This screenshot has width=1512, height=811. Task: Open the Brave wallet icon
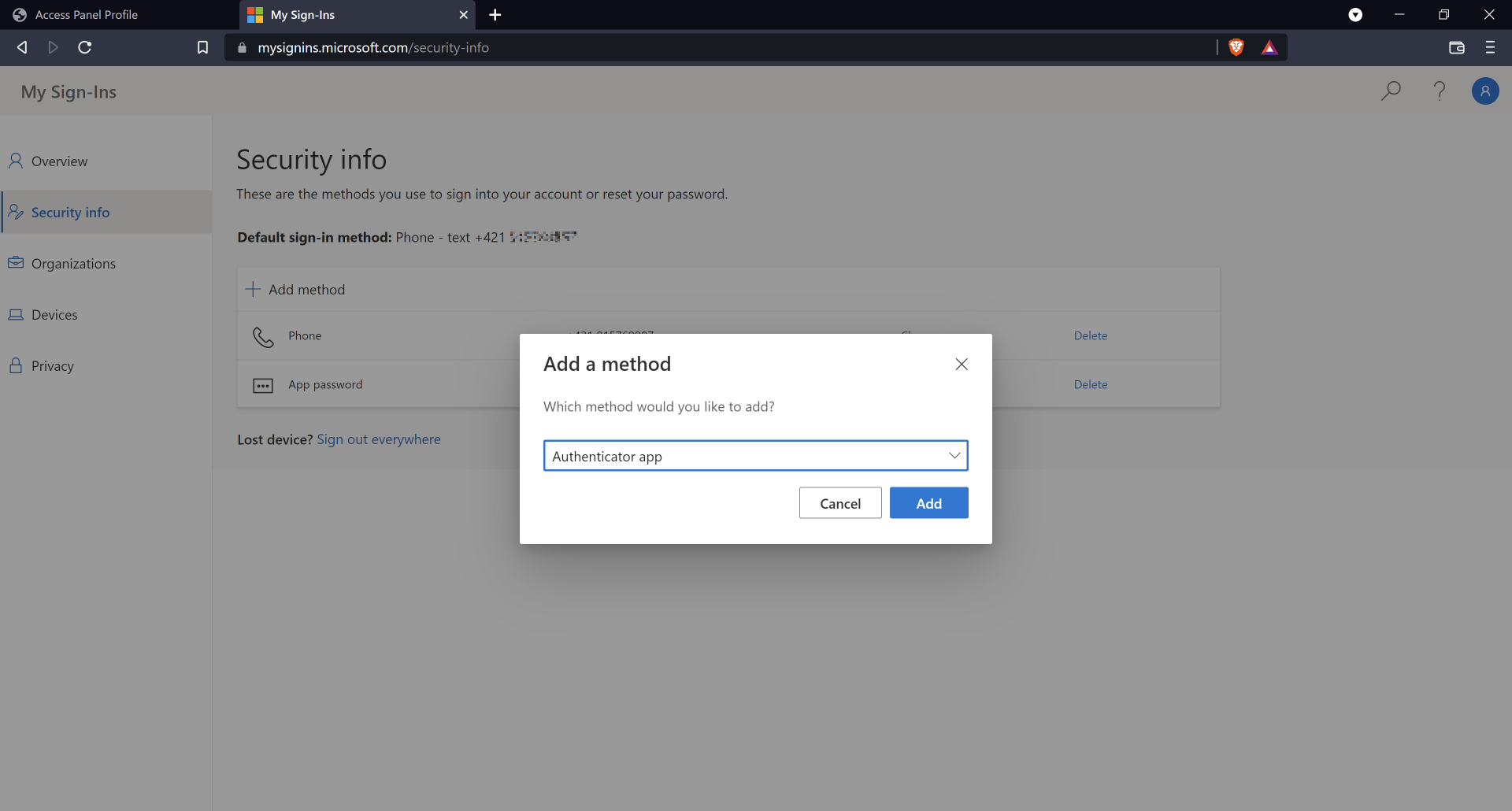click(x=1456, y=48)
